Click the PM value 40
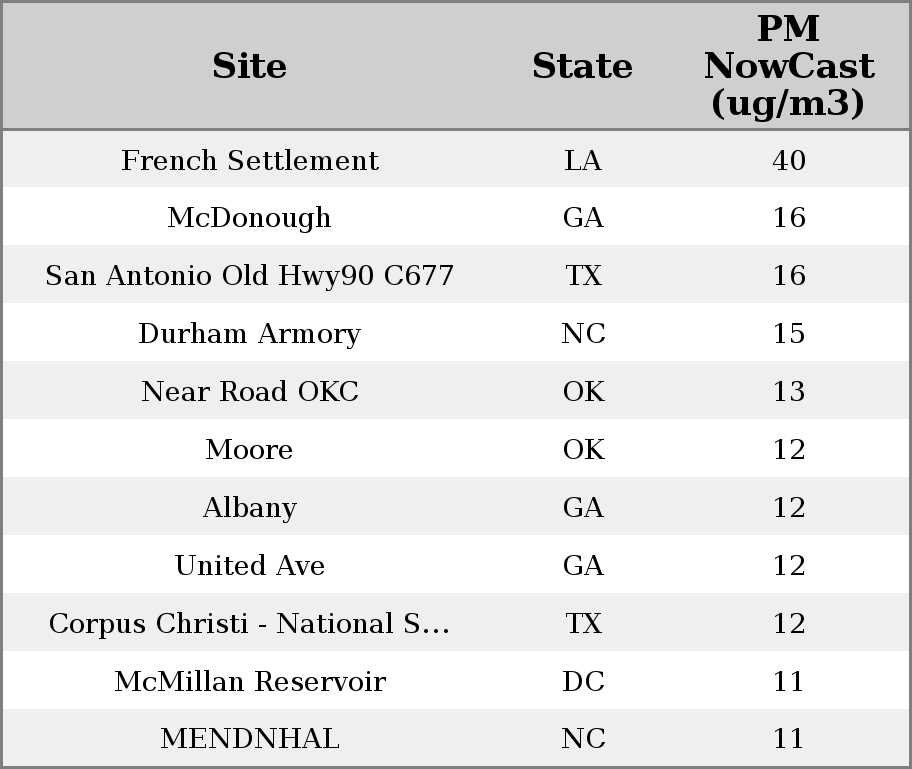The image size is (912, 769). (x=789, y=160)
